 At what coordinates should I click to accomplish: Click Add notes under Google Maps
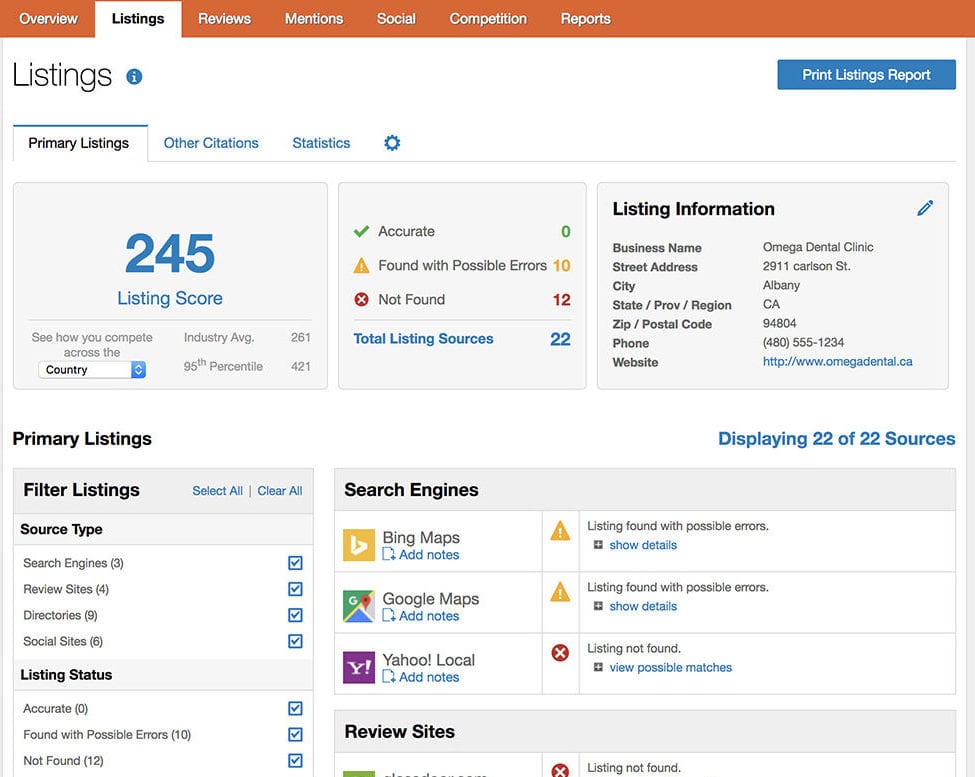tap(429, 615)
